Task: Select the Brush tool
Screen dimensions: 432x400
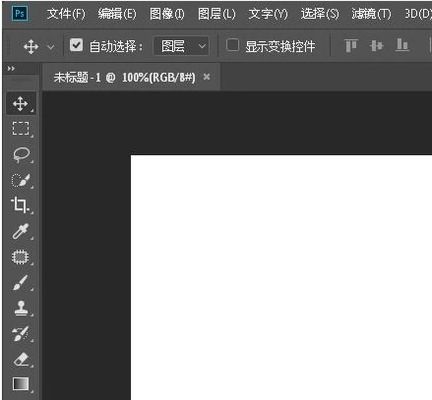Action: click(x=21, y=283)
